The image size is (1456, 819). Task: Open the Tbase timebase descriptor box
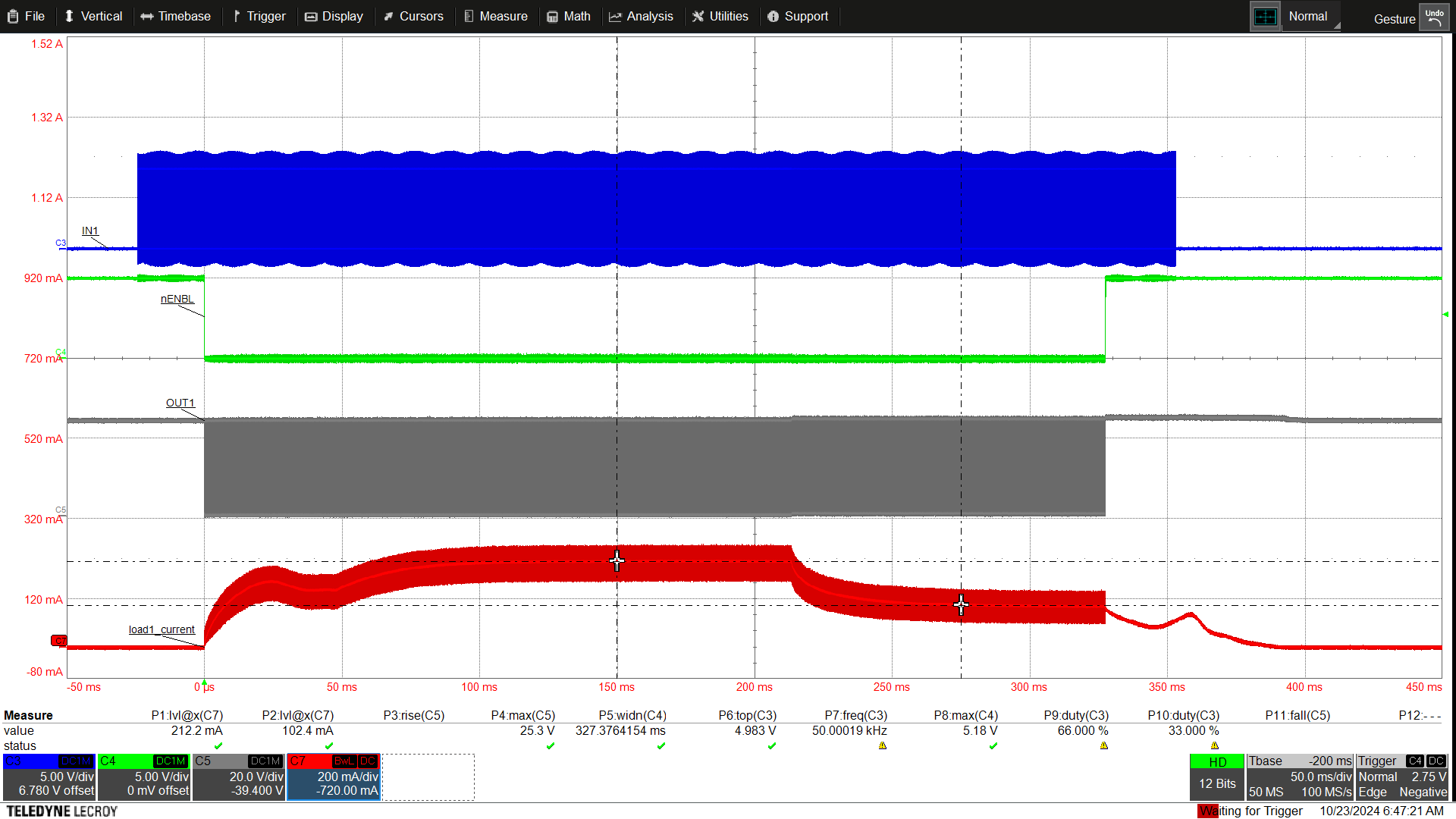click(x=1300, y=777)
